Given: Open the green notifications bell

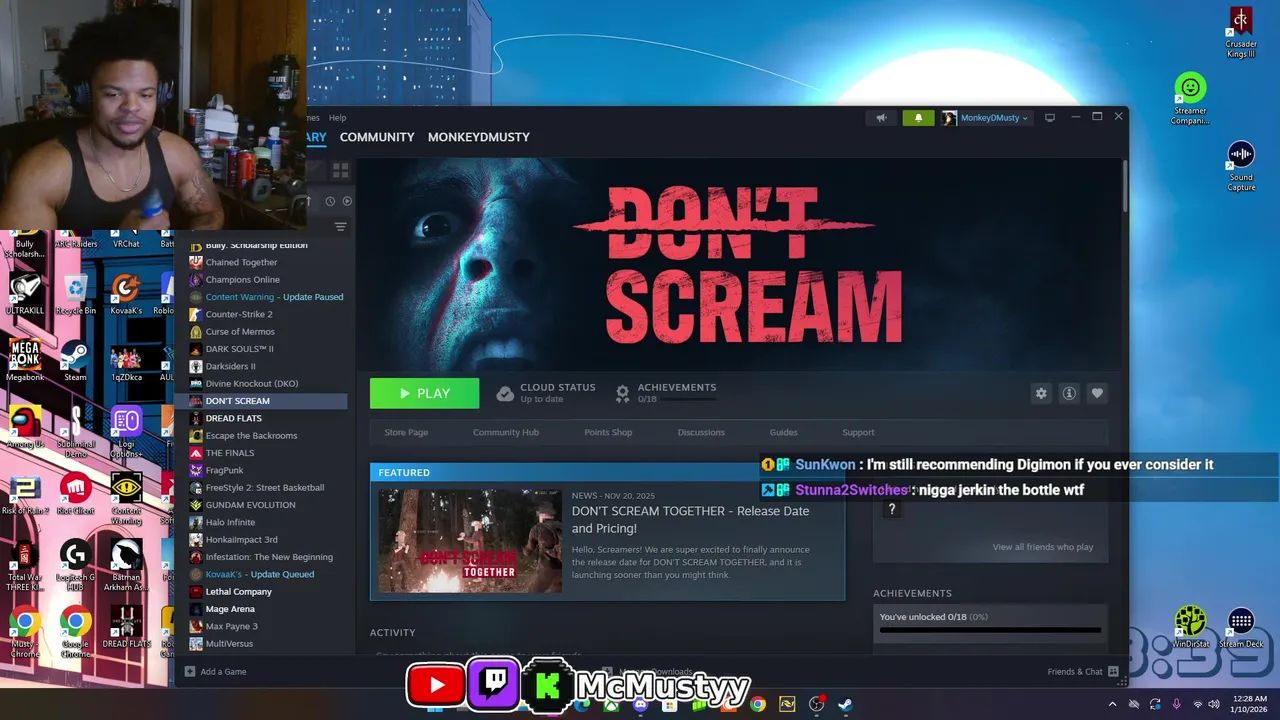Looking at the screenshot, I should (918, 118).
